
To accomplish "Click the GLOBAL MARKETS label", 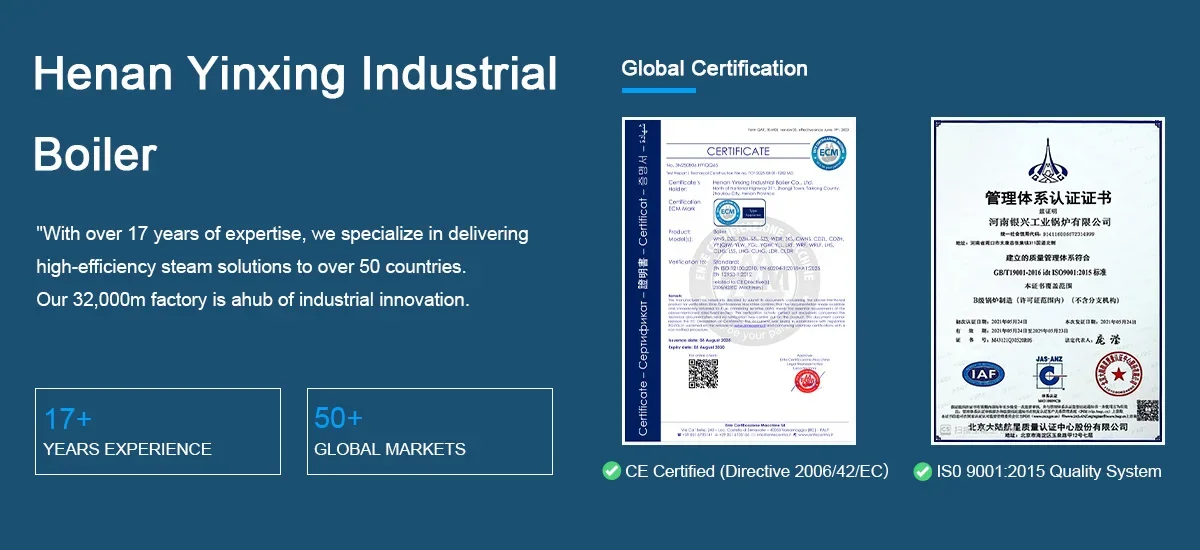I will point(390,449).
